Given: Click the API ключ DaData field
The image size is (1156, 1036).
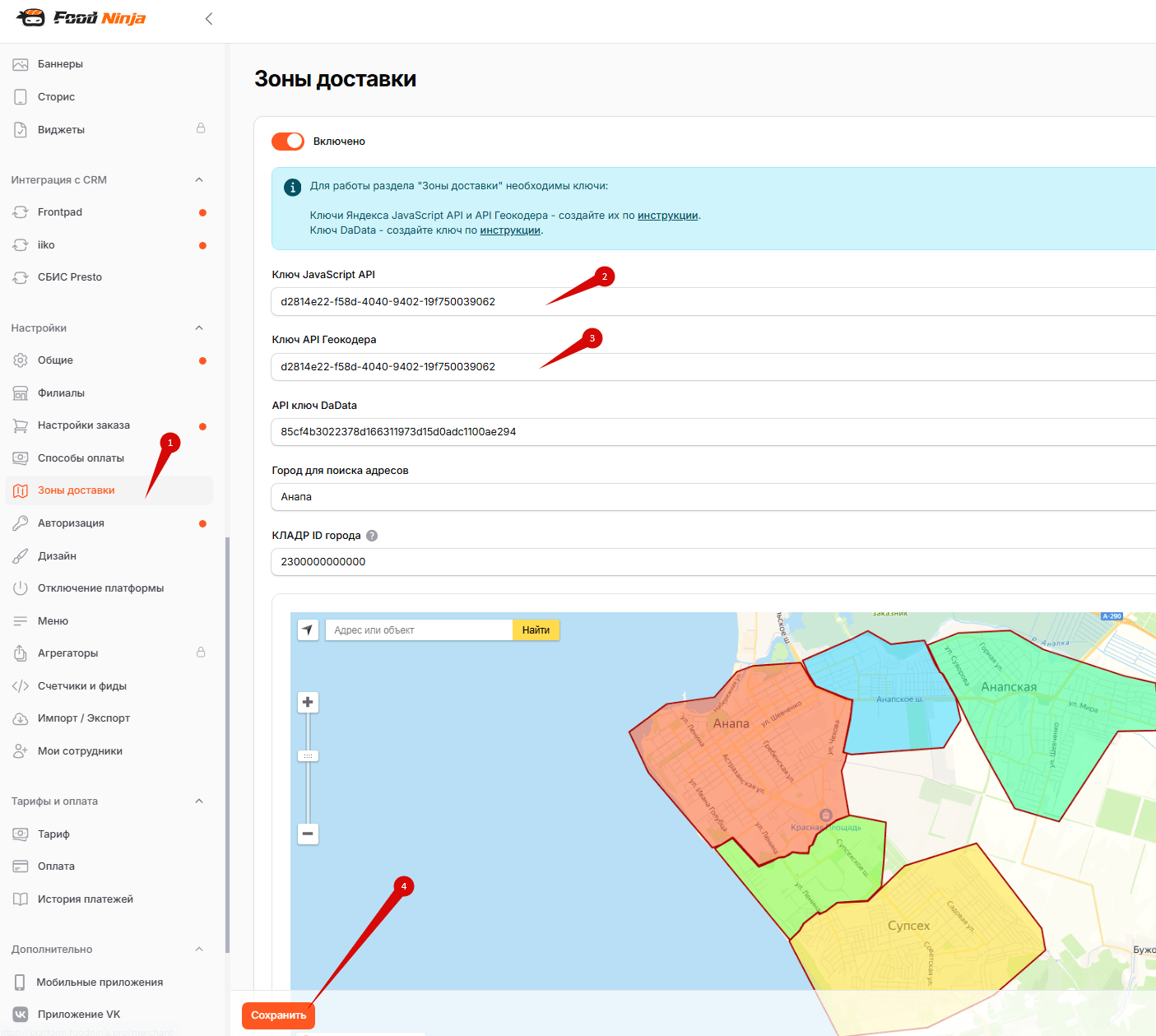Looking at the screenshot, I should click(x=713, y=432).
